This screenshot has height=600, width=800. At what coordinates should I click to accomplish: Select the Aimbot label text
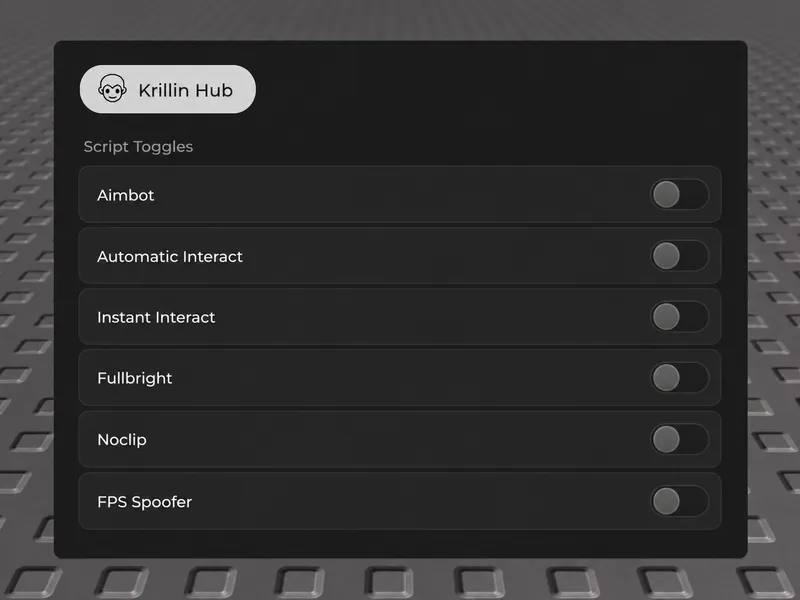[126, 195]
